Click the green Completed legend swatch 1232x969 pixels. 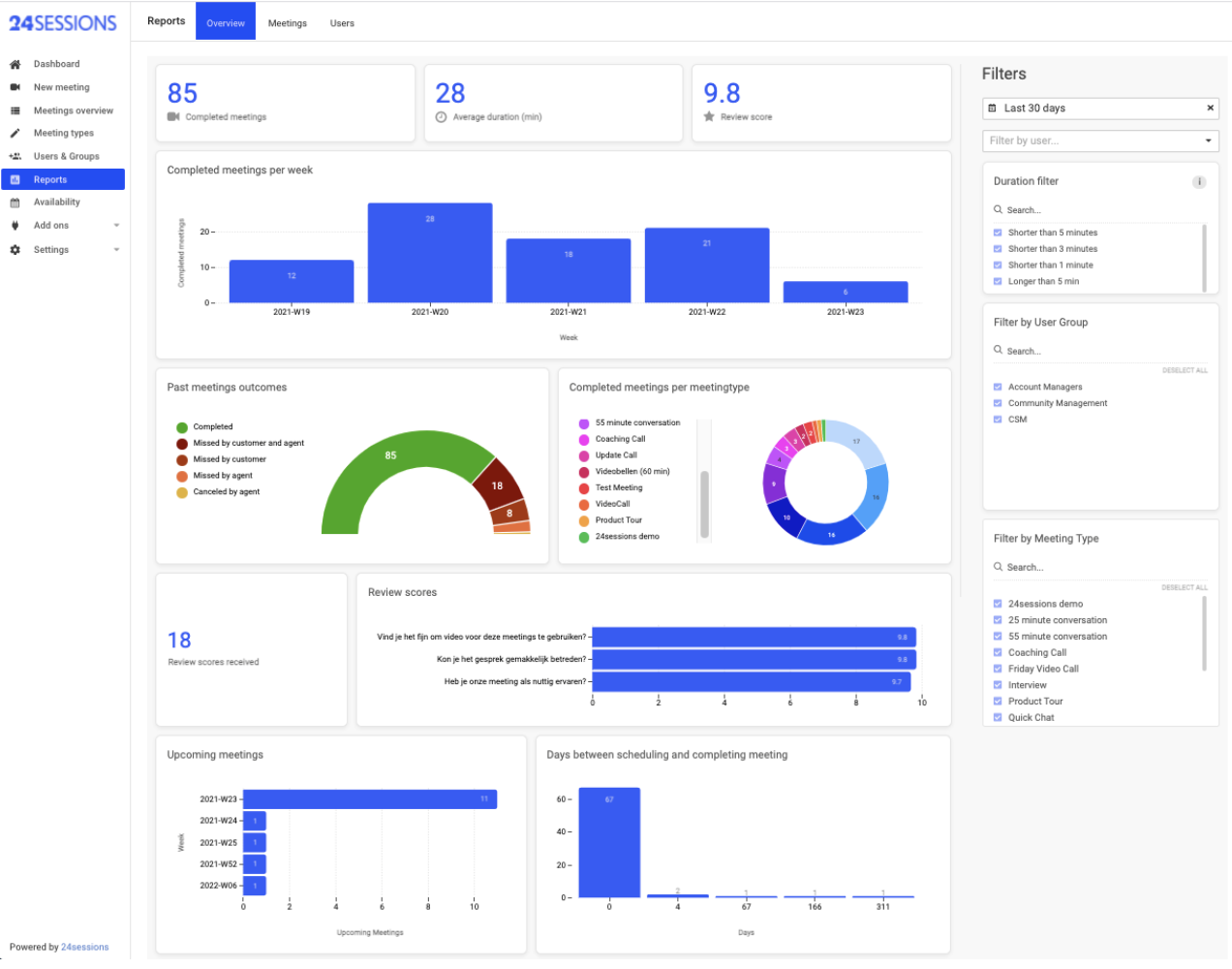click(182, 427)
